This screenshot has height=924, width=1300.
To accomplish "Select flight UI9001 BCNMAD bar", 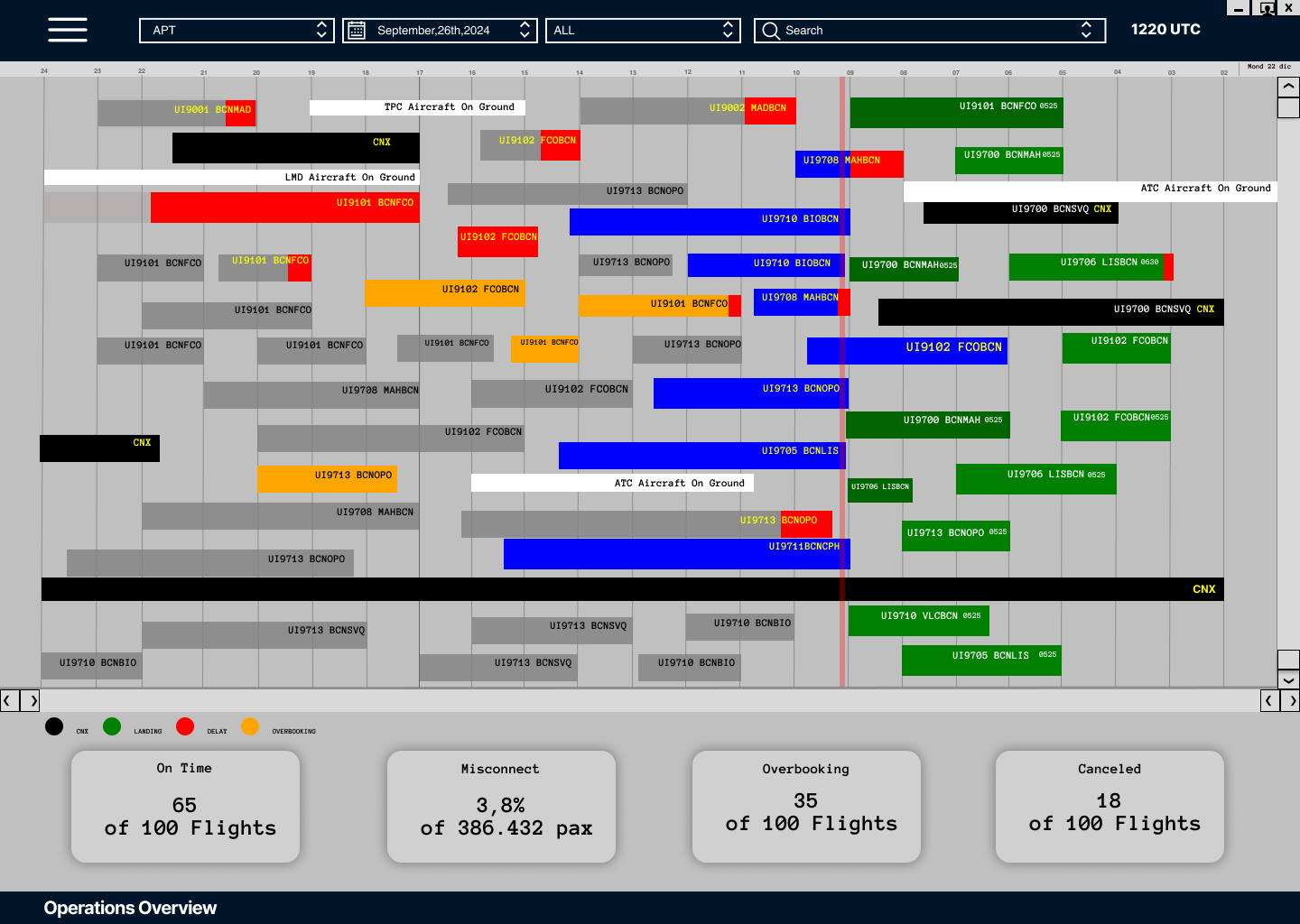I will coord(176,113).
